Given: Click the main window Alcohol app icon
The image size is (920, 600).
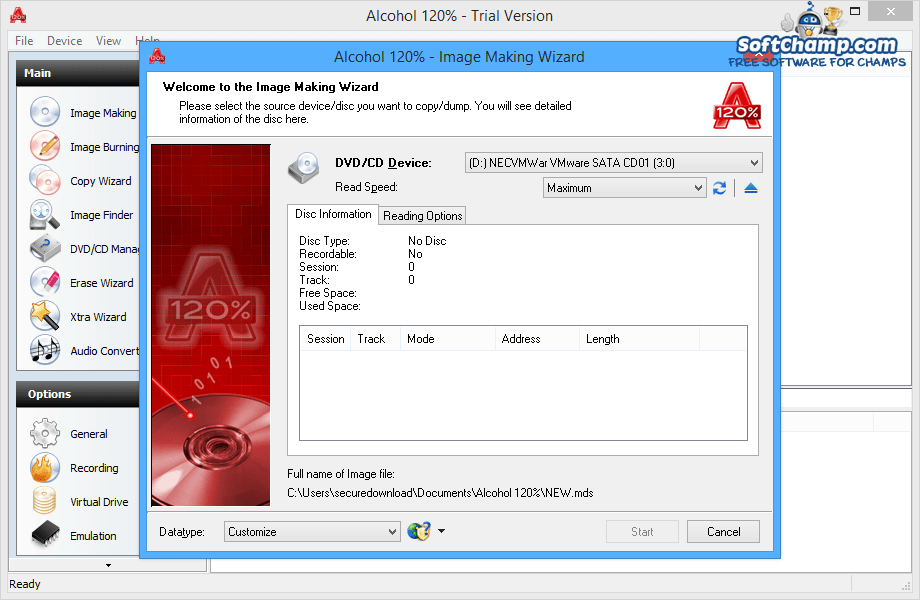Looking at the screenshot, I should pyautogui.click(x=18, y=15).
